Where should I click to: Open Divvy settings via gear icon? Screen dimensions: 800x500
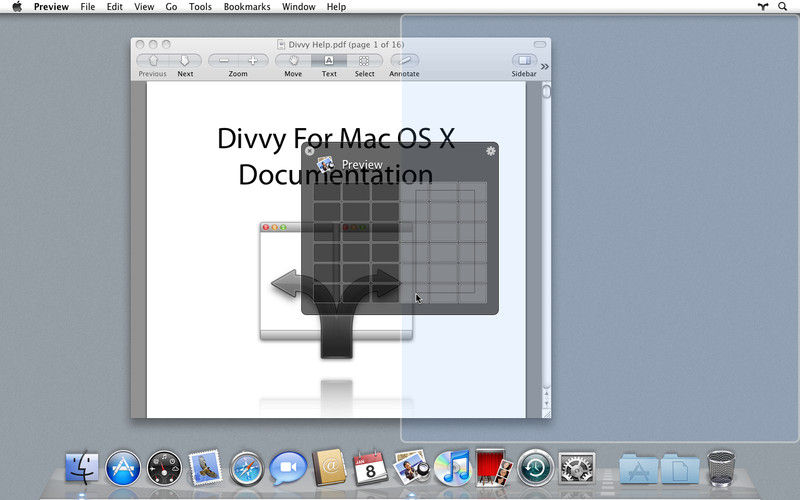pyautogui.click(x=491, y=151)
